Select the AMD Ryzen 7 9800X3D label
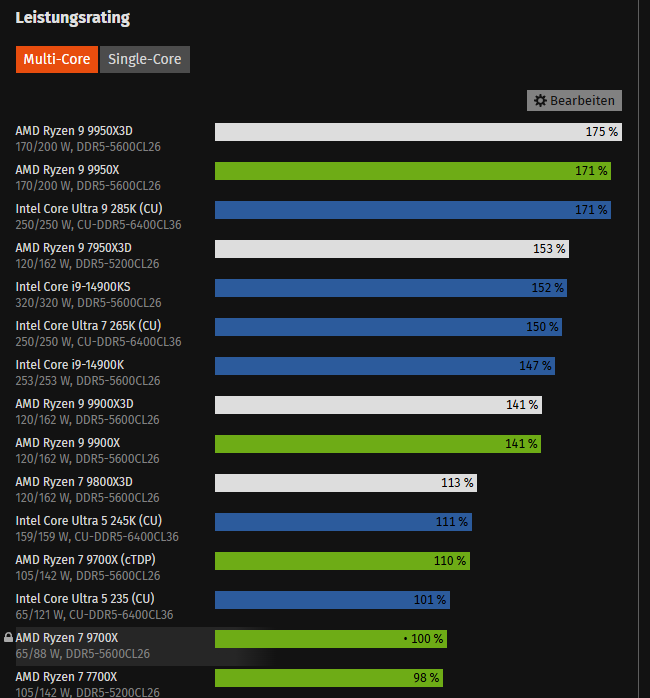This screenshot has height=698, width=650. click(74, 482)
